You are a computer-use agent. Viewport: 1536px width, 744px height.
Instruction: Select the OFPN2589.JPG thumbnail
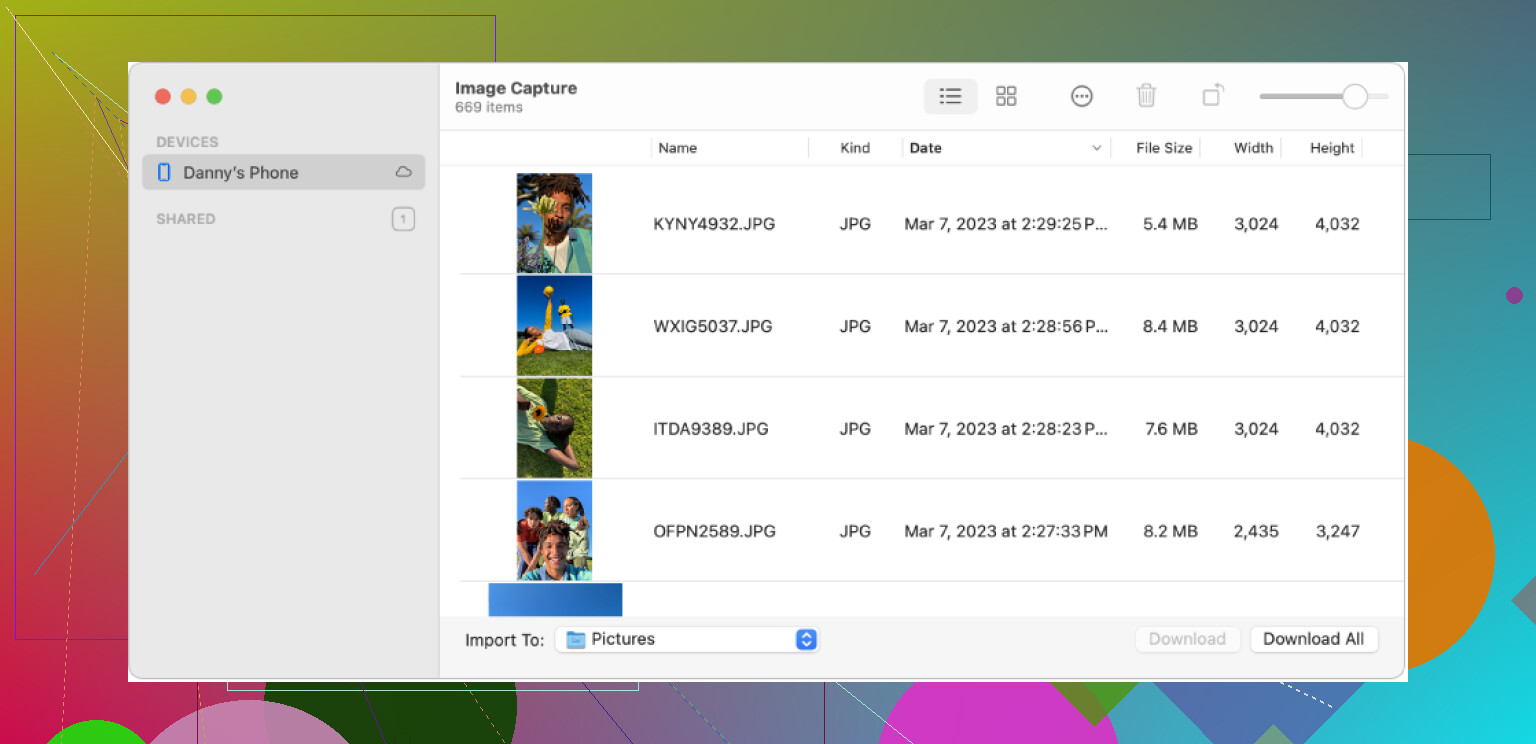click(x=554, y=531)
